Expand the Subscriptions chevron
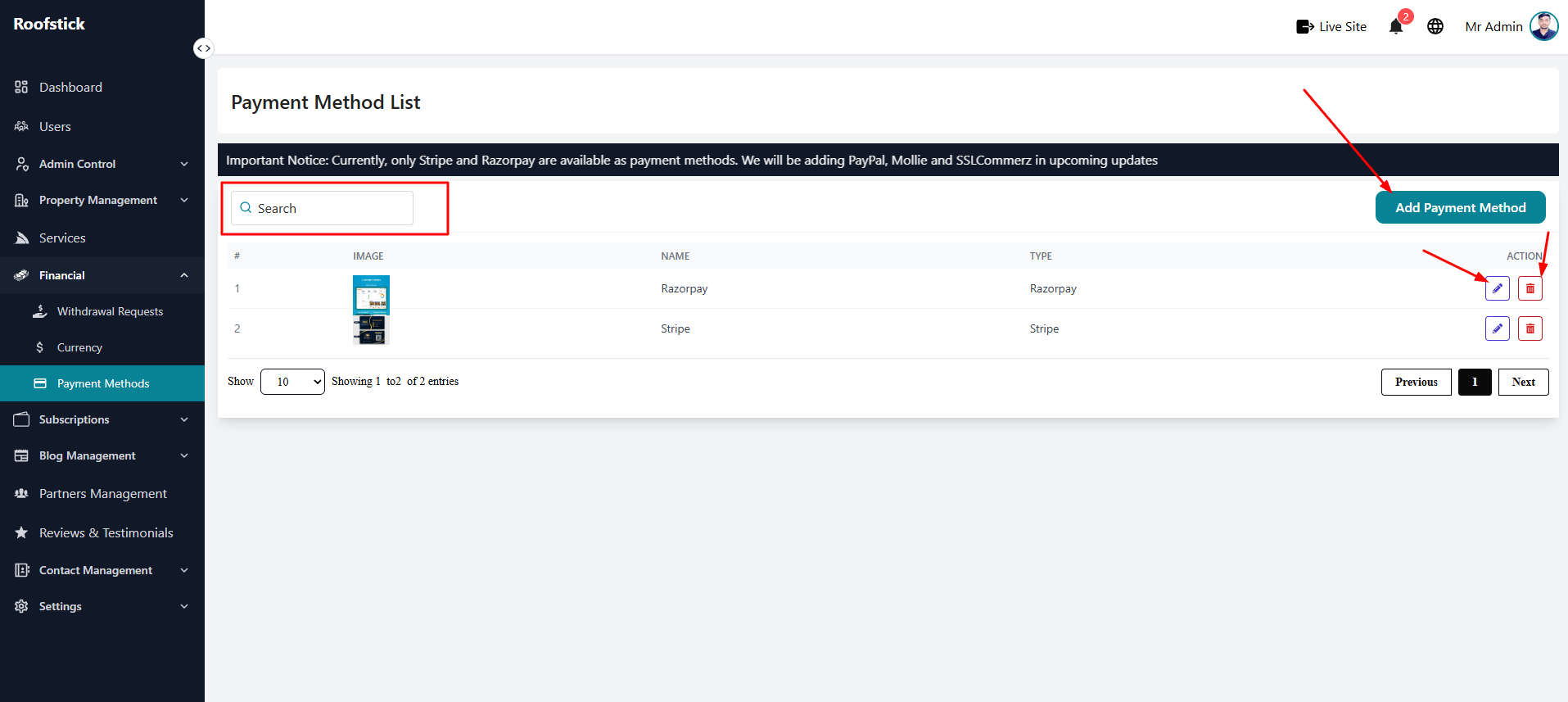This screenshot has width=1568, height=702. tap(184, 419)
